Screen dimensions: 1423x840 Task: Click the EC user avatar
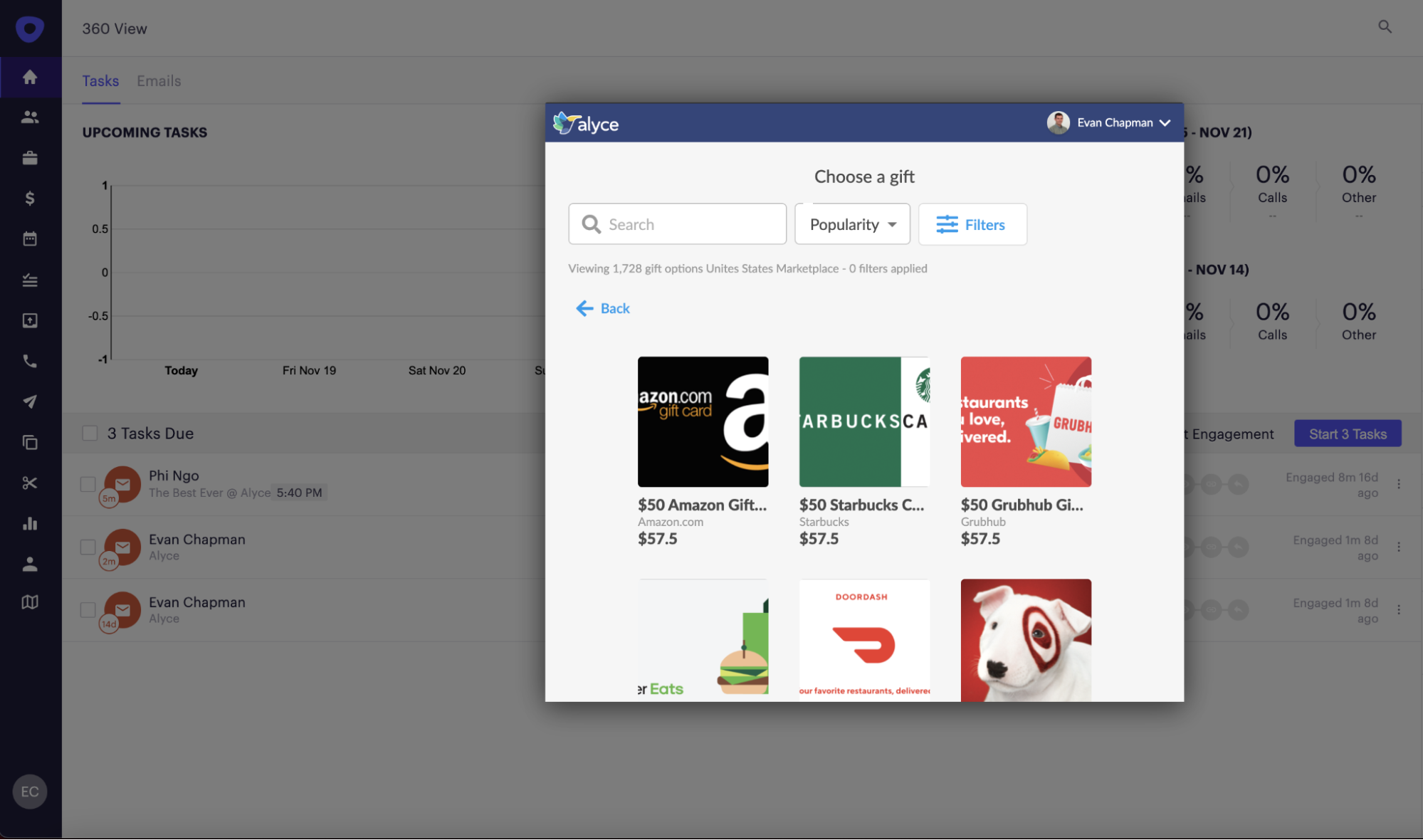point(30,792)
